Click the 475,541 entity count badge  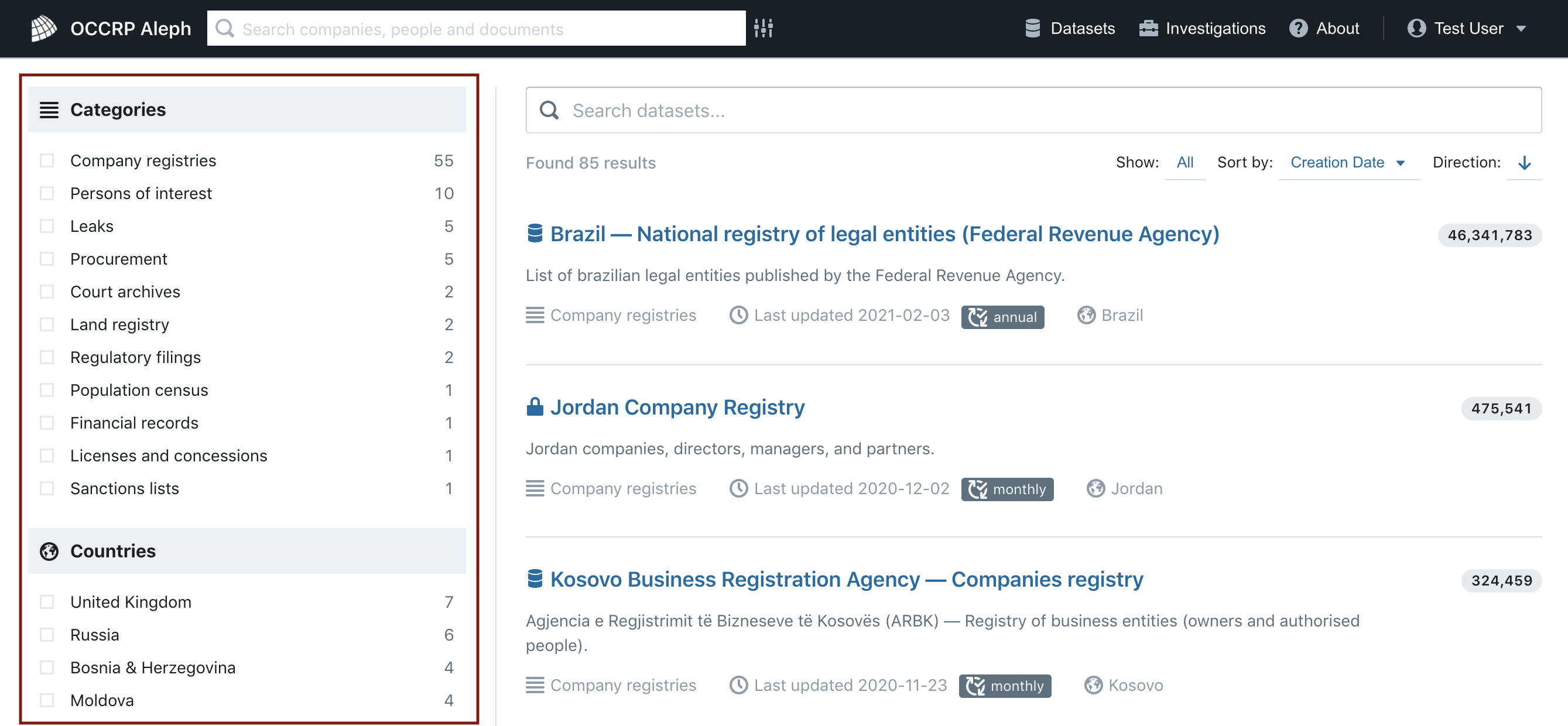click(1501, 408)
